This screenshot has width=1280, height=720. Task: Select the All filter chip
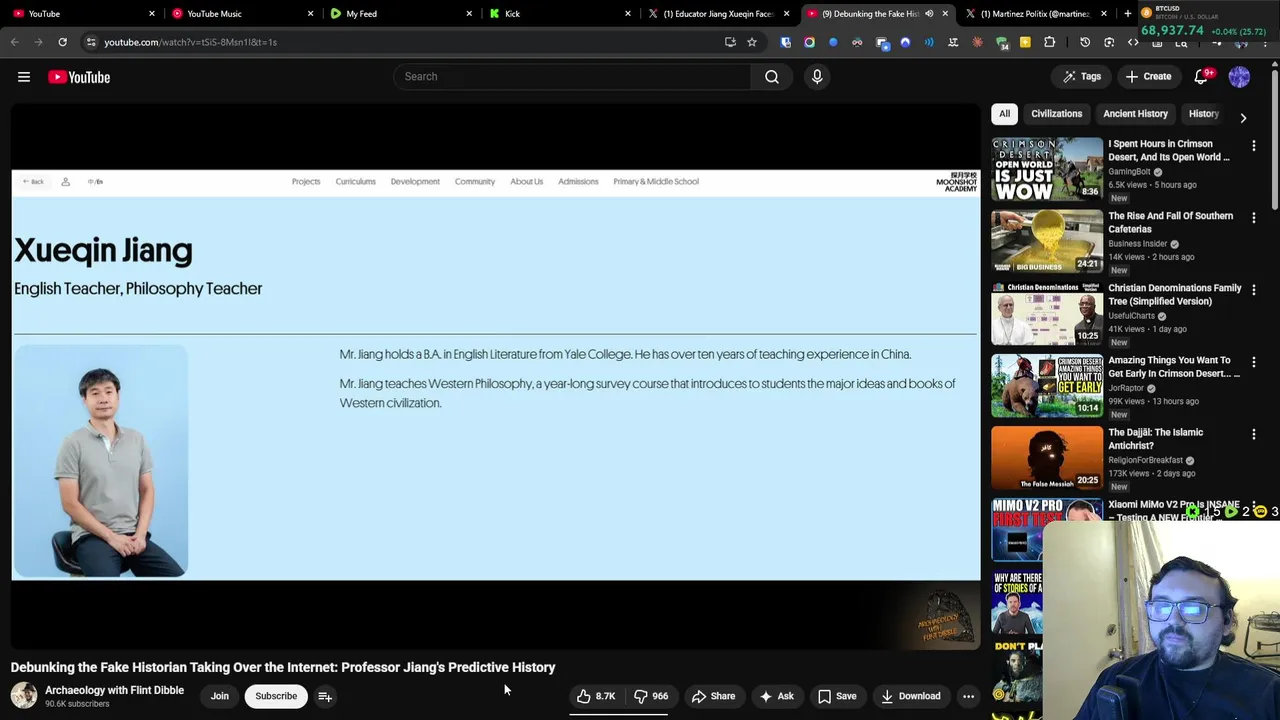pyautogui.click(x=1004, y=114)
